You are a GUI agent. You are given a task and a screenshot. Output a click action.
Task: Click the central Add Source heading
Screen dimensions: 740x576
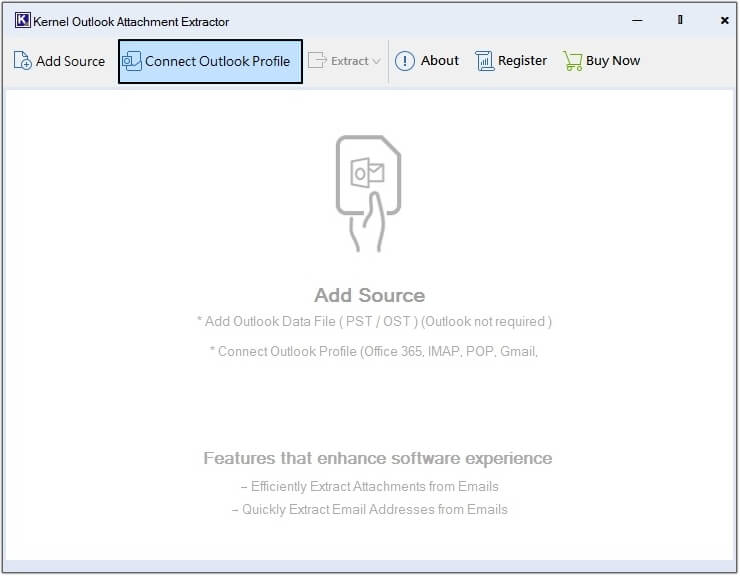coord(370,295)
